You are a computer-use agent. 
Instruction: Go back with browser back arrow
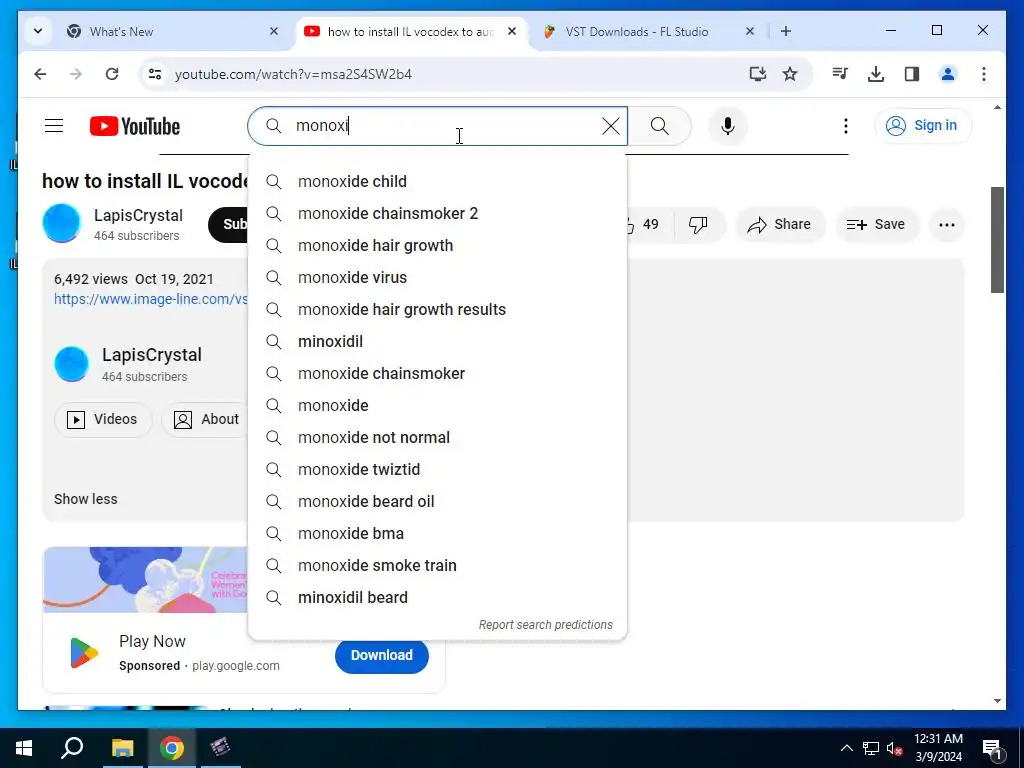pos(40,74)
